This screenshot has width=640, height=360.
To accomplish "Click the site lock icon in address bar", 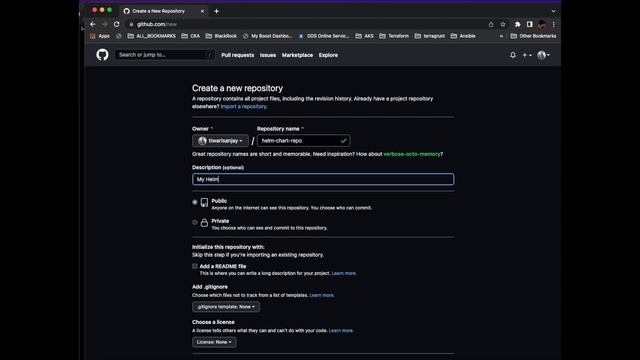I will click(131, 24).
